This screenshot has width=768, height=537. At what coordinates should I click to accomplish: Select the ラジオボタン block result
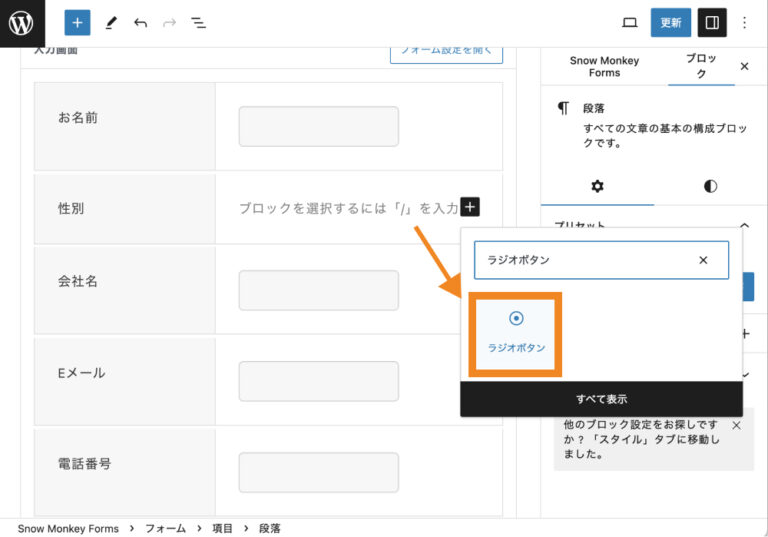516,332
